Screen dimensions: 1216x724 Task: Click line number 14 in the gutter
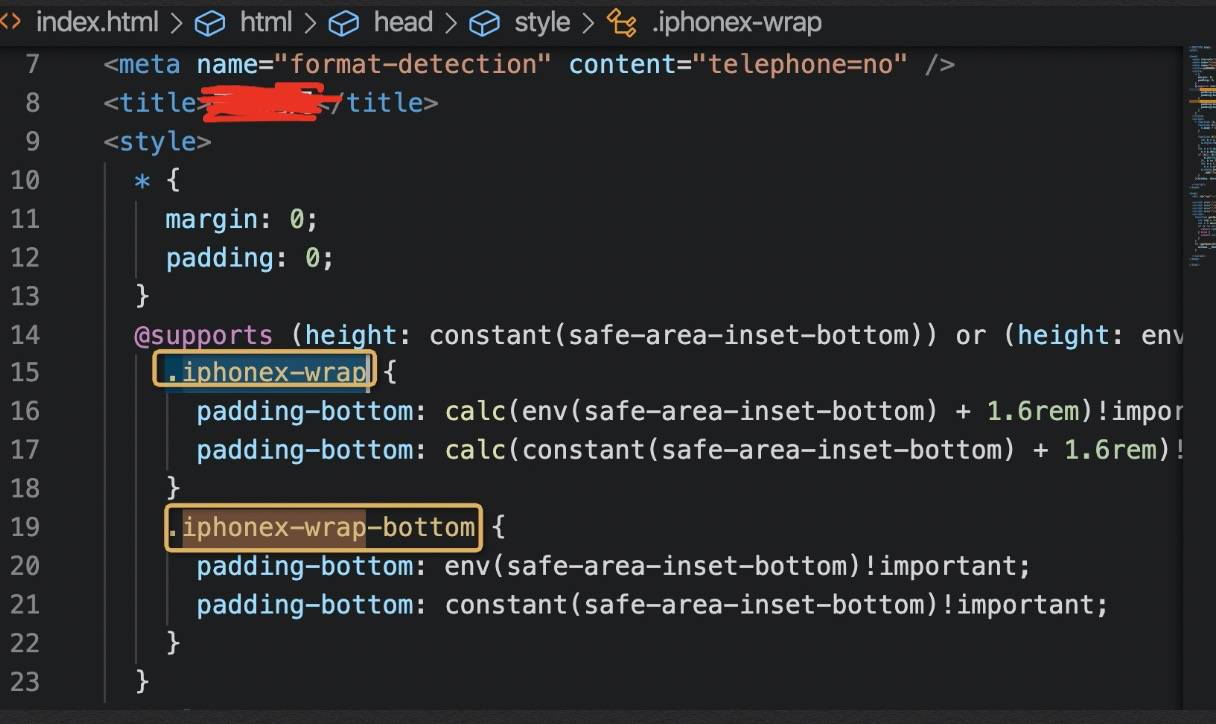[x=25, y=334]
